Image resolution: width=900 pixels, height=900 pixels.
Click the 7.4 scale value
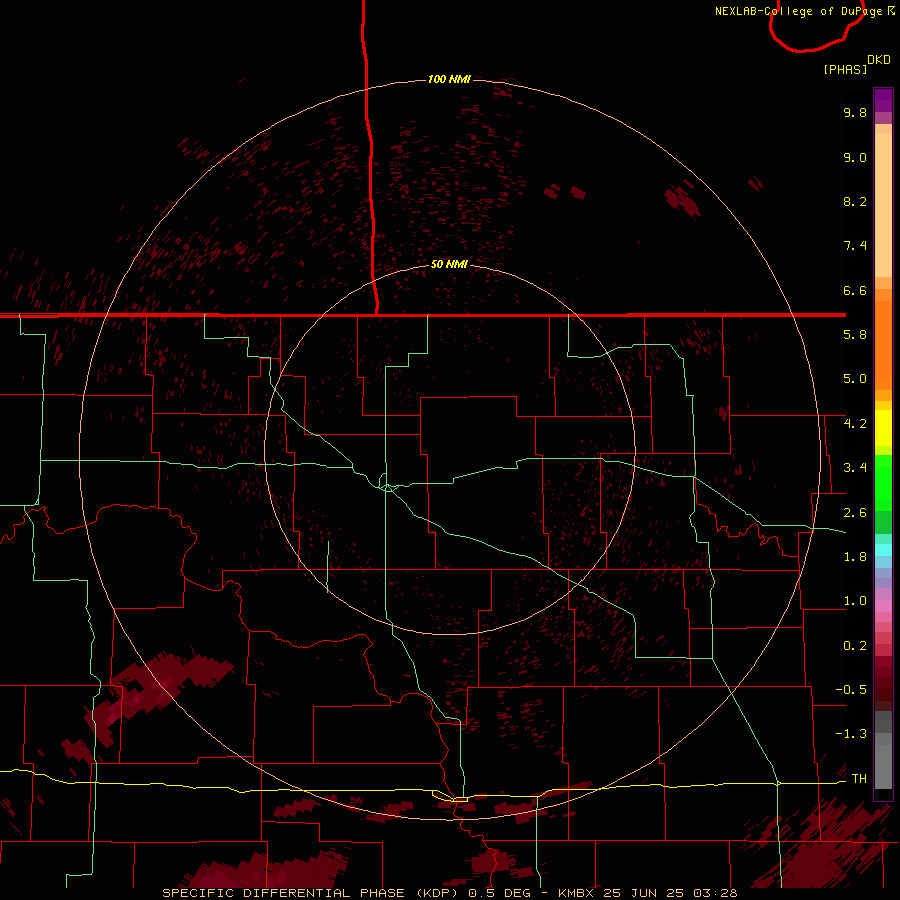point(855,246)
